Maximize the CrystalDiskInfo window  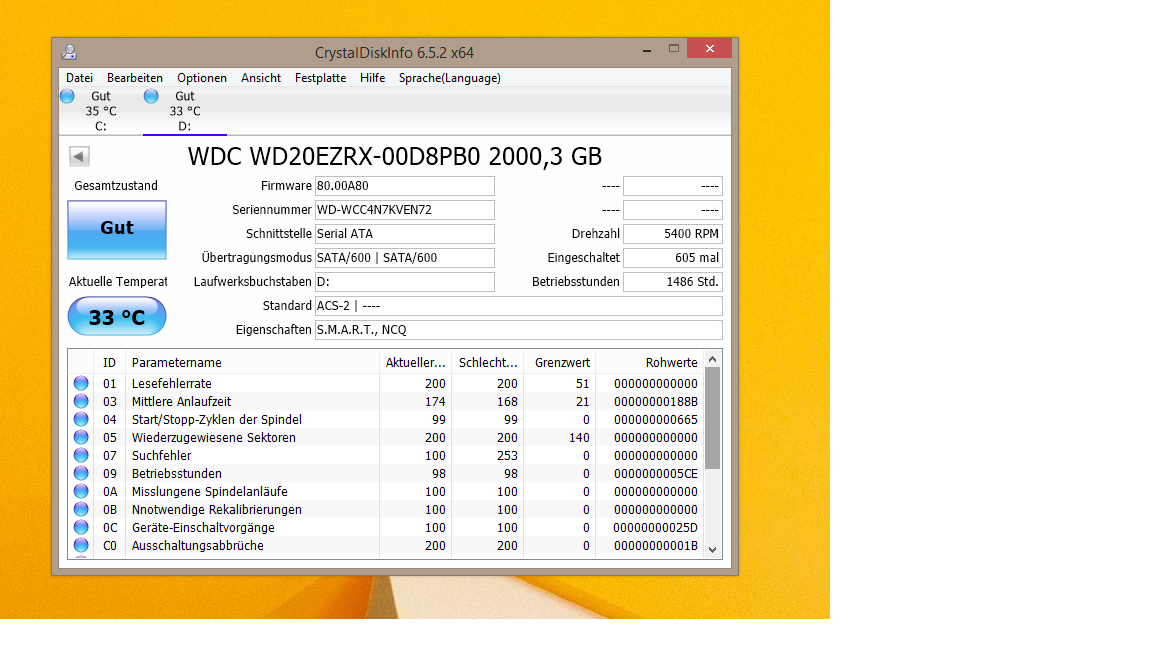pos(674,48)
